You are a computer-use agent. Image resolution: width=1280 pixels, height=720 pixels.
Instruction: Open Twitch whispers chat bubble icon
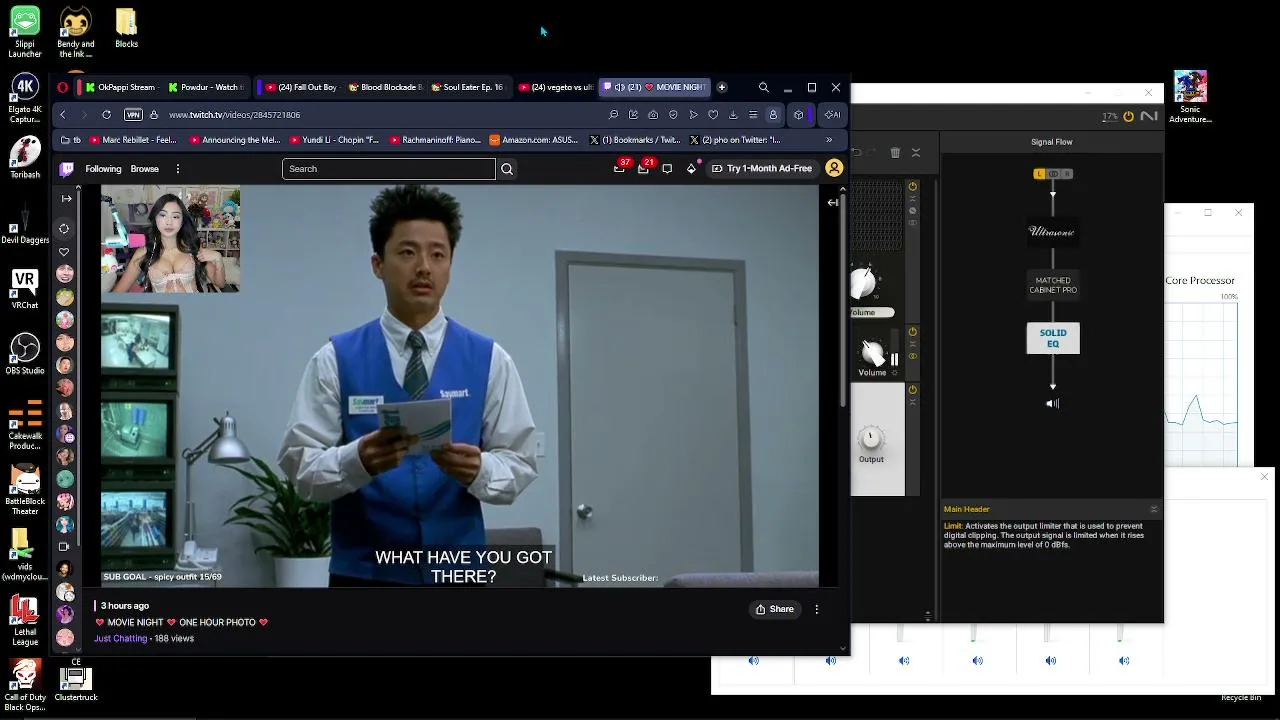tap(667, 169)
